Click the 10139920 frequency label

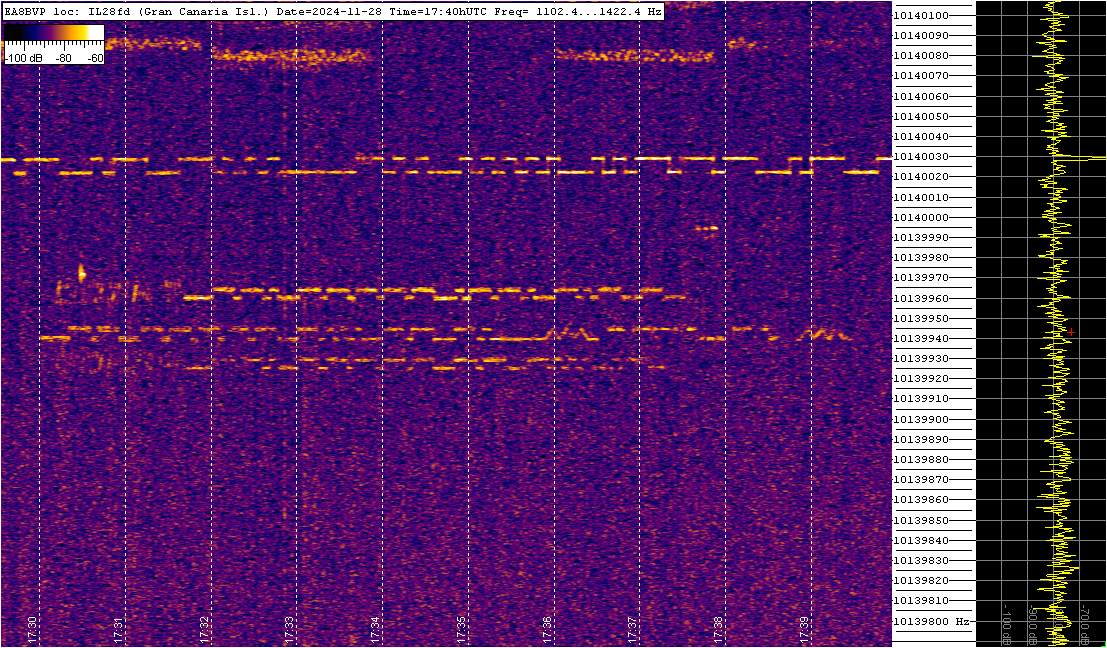point(921,378)
